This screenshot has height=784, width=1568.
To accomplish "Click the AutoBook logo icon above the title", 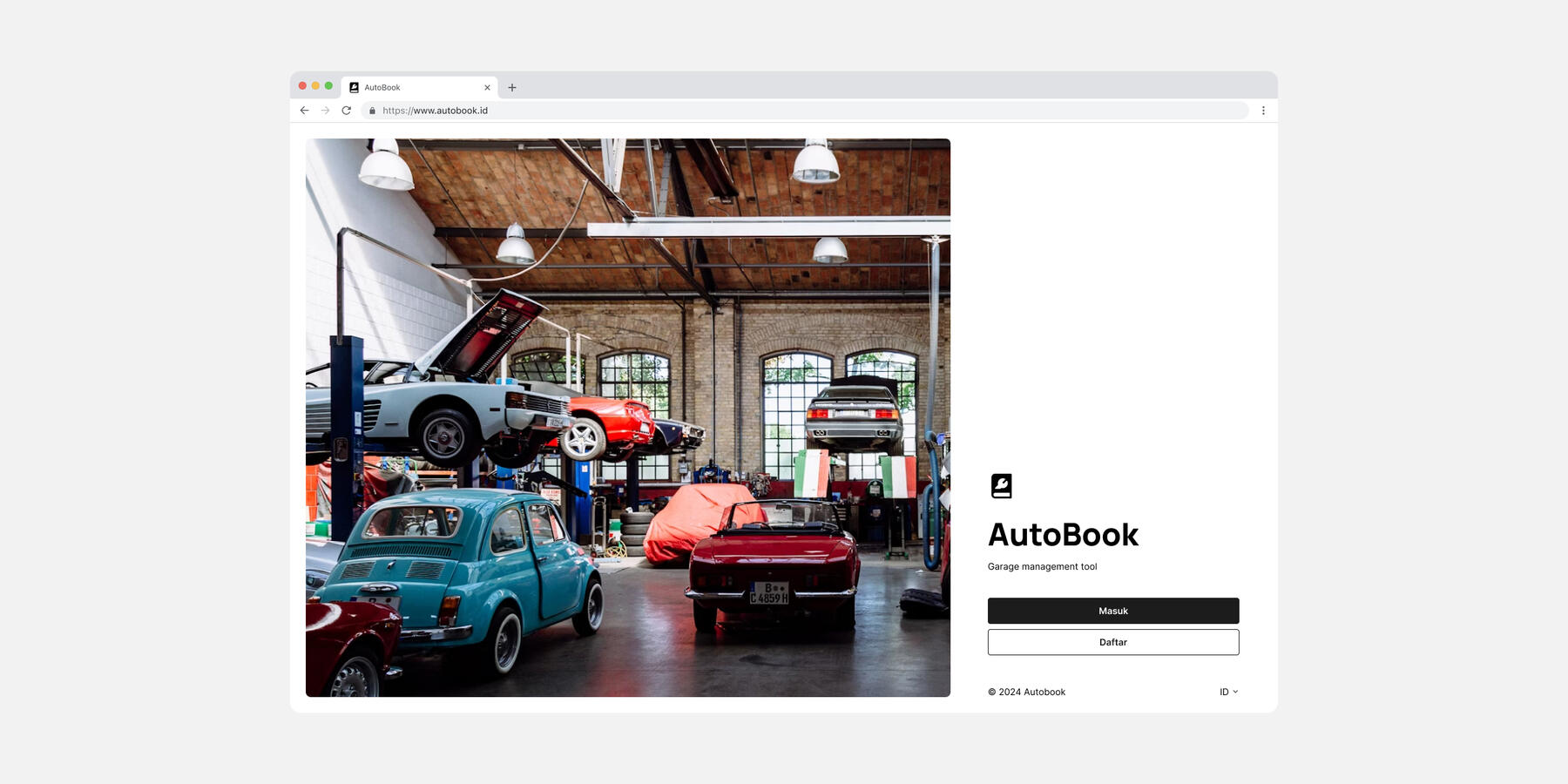I will pyautogui.click(x=1001, y=486).
